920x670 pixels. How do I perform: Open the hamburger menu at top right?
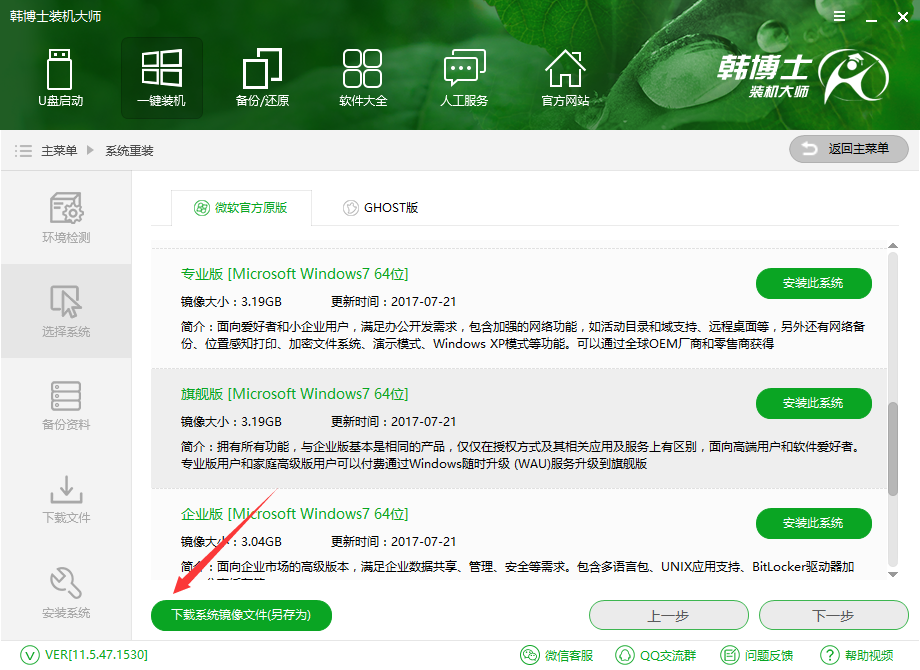(x=839, y=16)
